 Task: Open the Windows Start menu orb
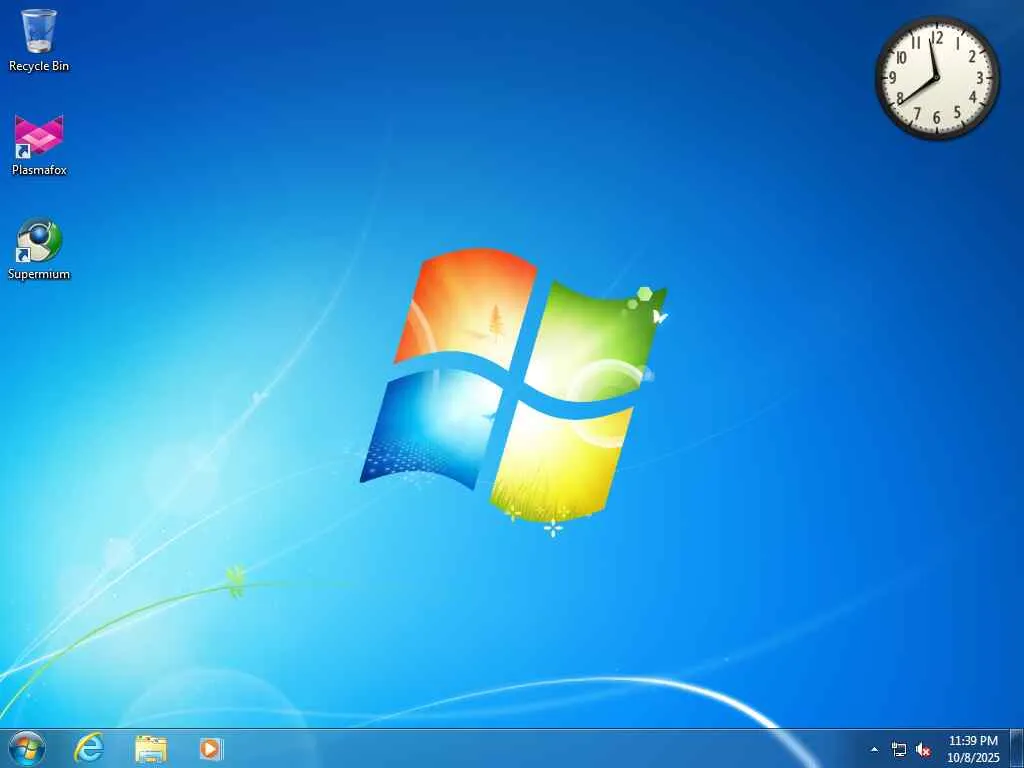click(27, 749)
